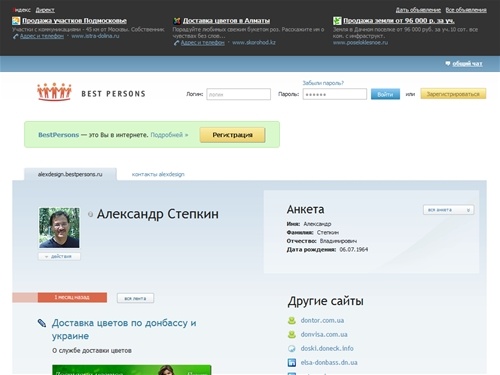Open www.istra-dolina.ru ad URL
The image size is (500, 375).
pos(95,36)
